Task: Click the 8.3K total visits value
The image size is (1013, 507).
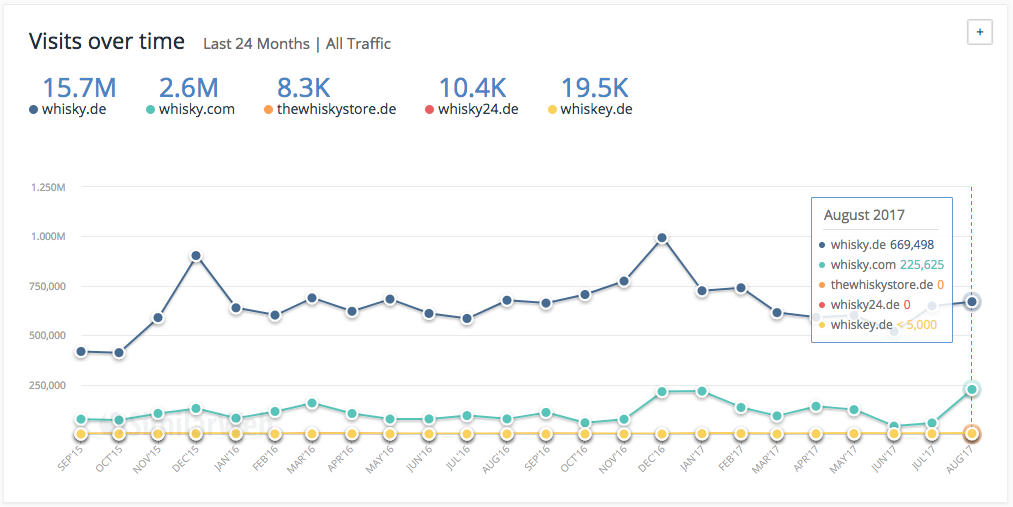Action: point(304,88)
